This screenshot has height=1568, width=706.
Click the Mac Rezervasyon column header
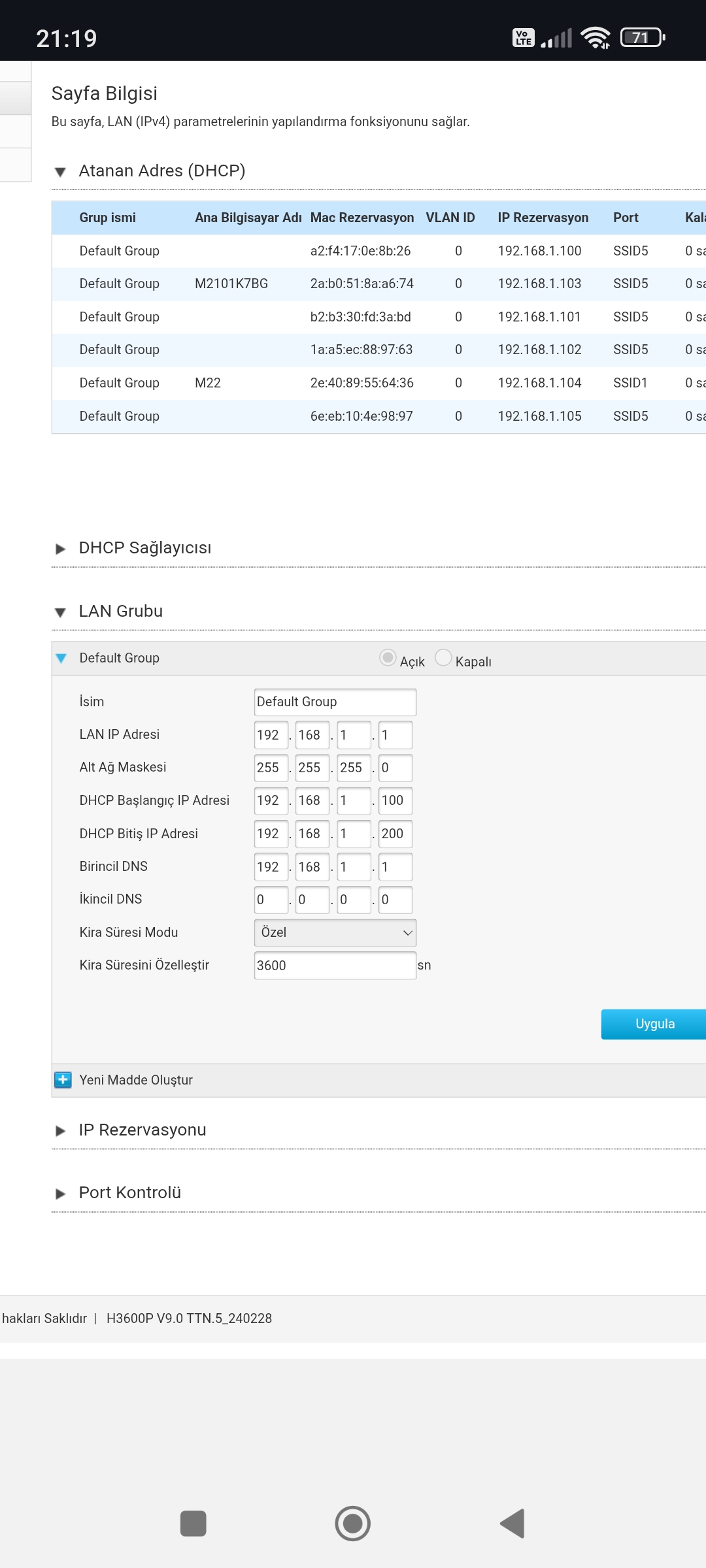click(362, 218)
